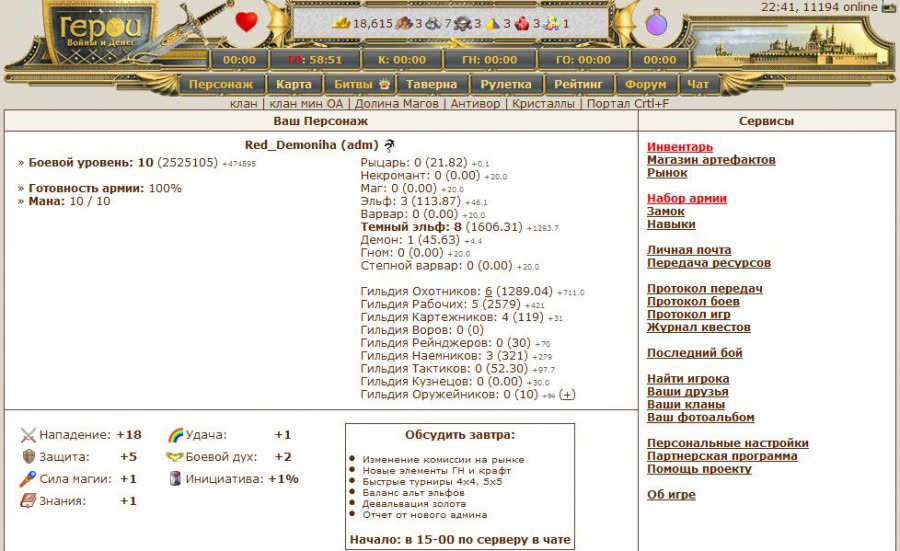This screenshot has width=900, height=551.
Task: Click the ГР: 58:51 timer
Action: [x=315, y=60]
